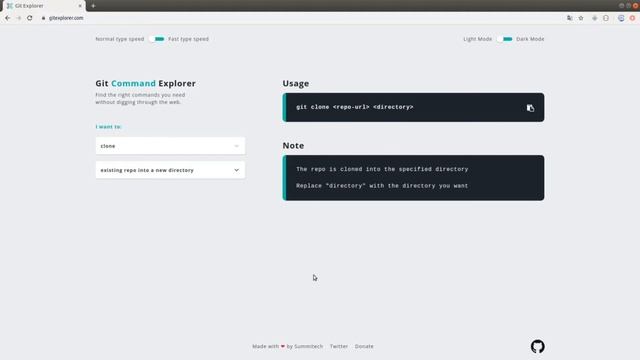
Task: Click the 'Light Mode' label
Action: pos(478,39)
